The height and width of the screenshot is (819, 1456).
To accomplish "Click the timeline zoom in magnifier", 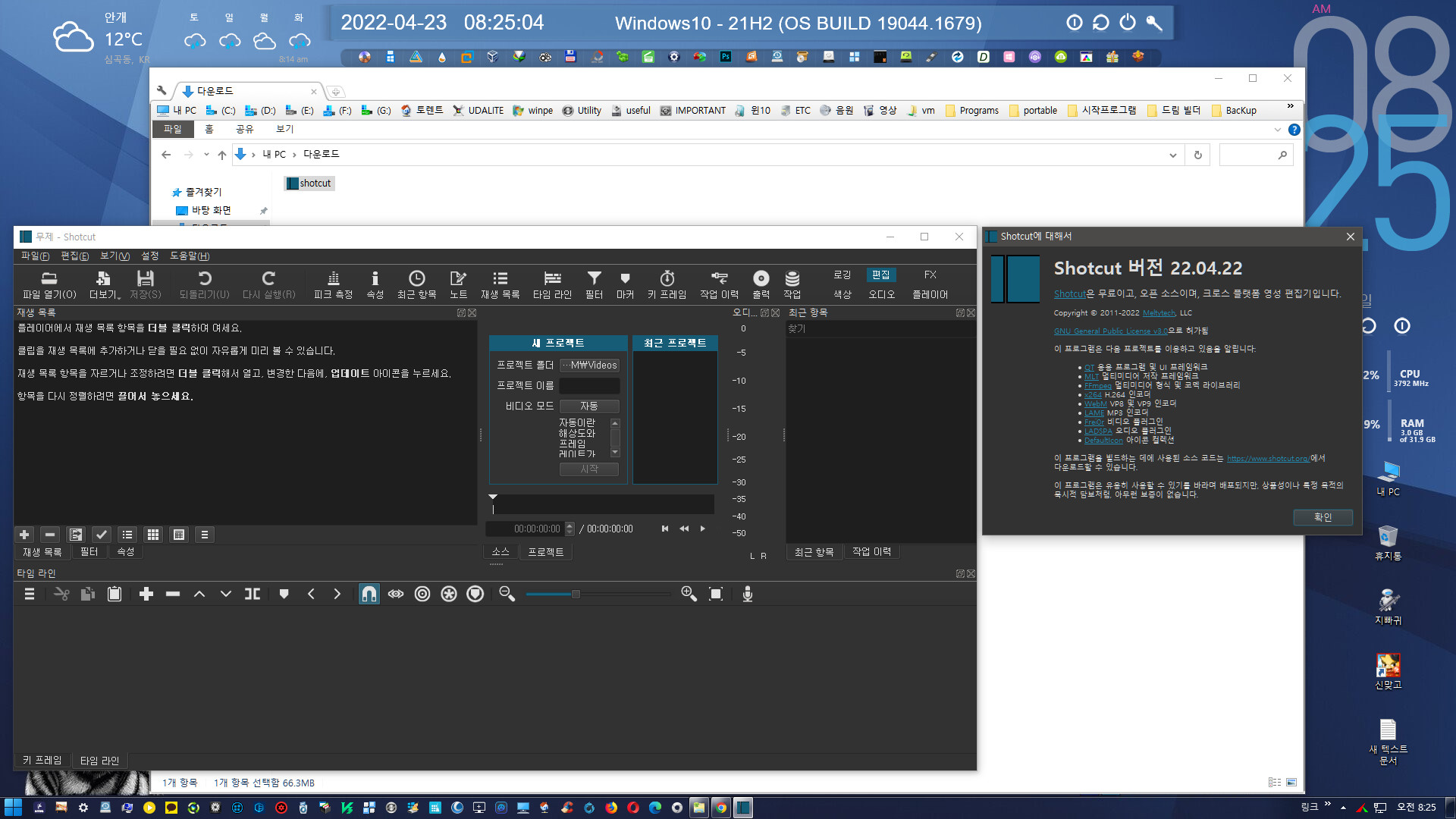I will click(689, 594).
